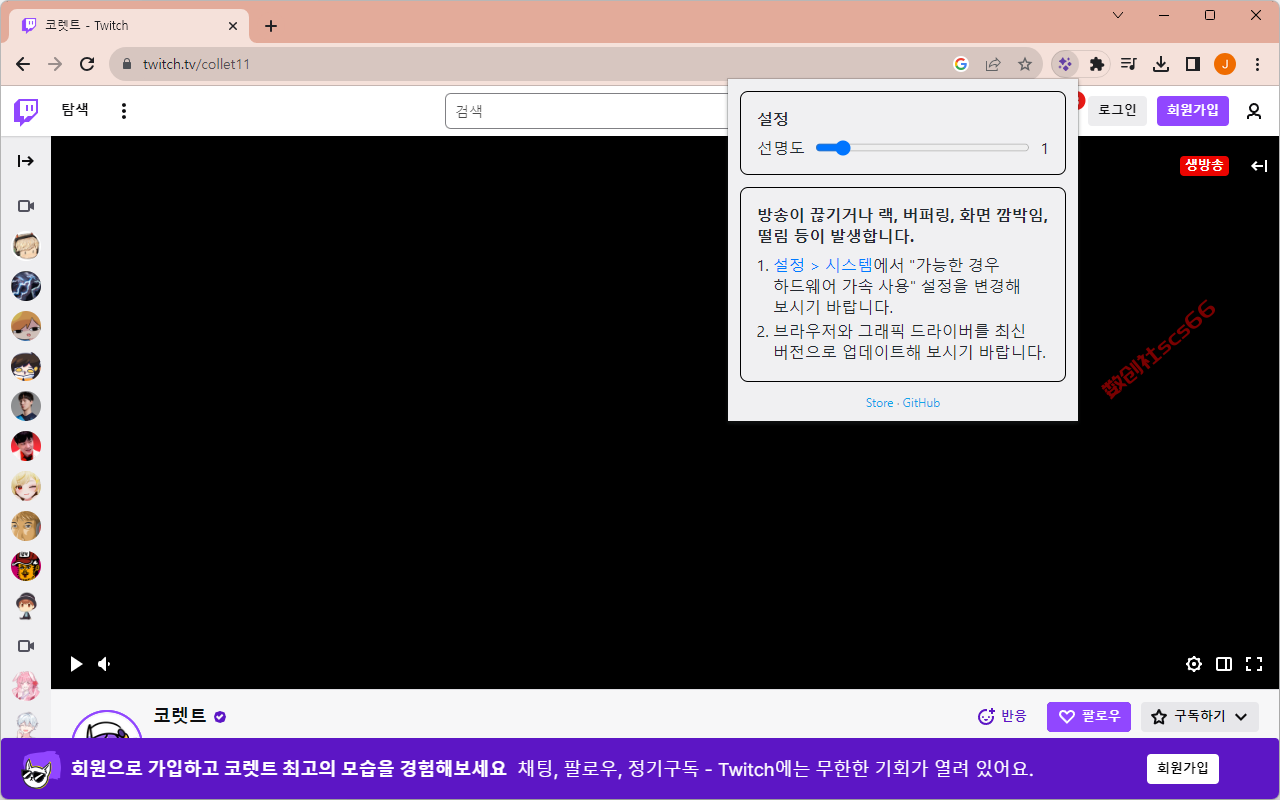The image size is (1280, 800).
Task: Click the 반응 reaction button
Action: 1002,716
